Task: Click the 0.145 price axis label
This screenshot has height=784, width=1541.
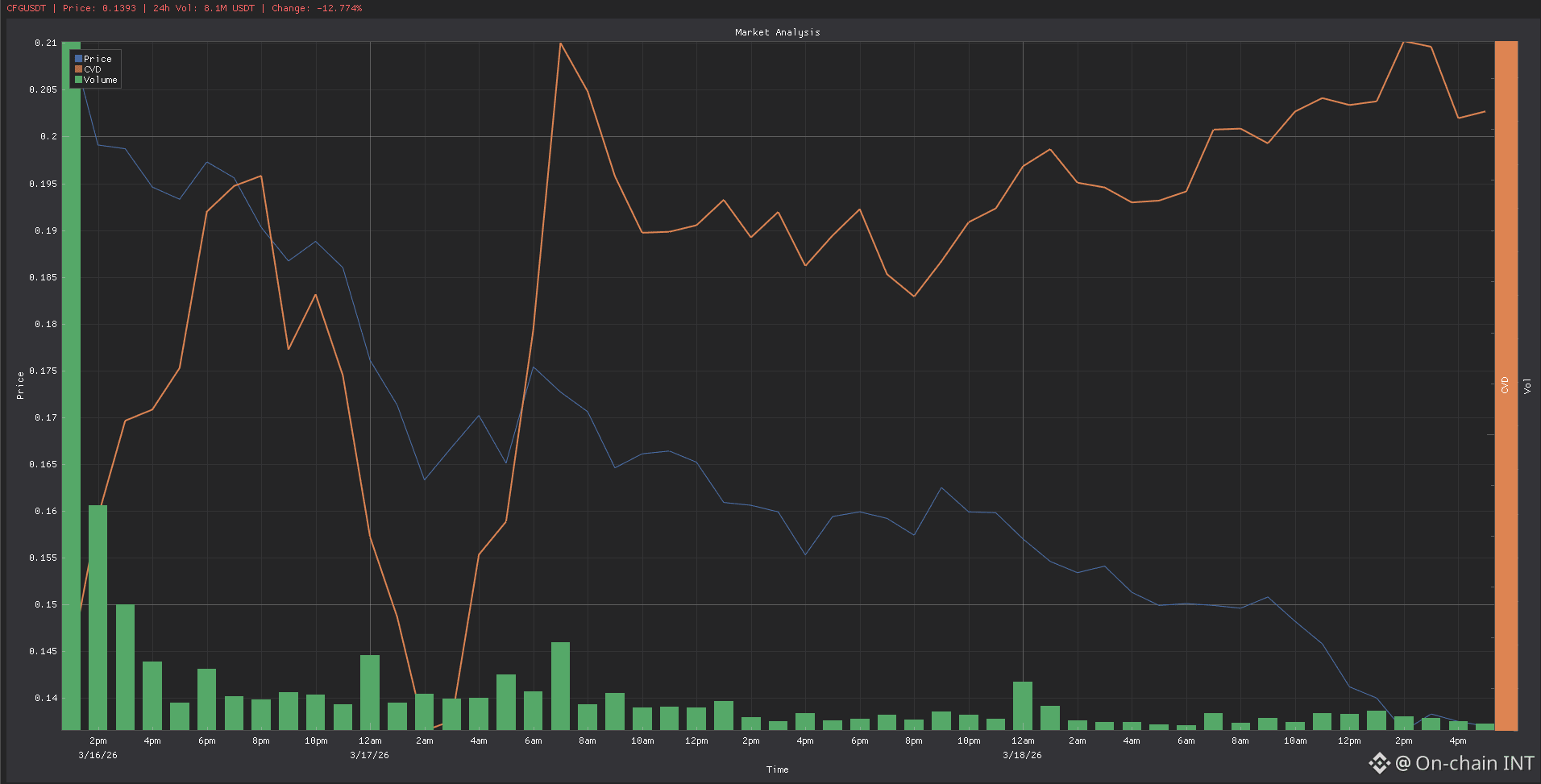Action: (x=44, y=651)
